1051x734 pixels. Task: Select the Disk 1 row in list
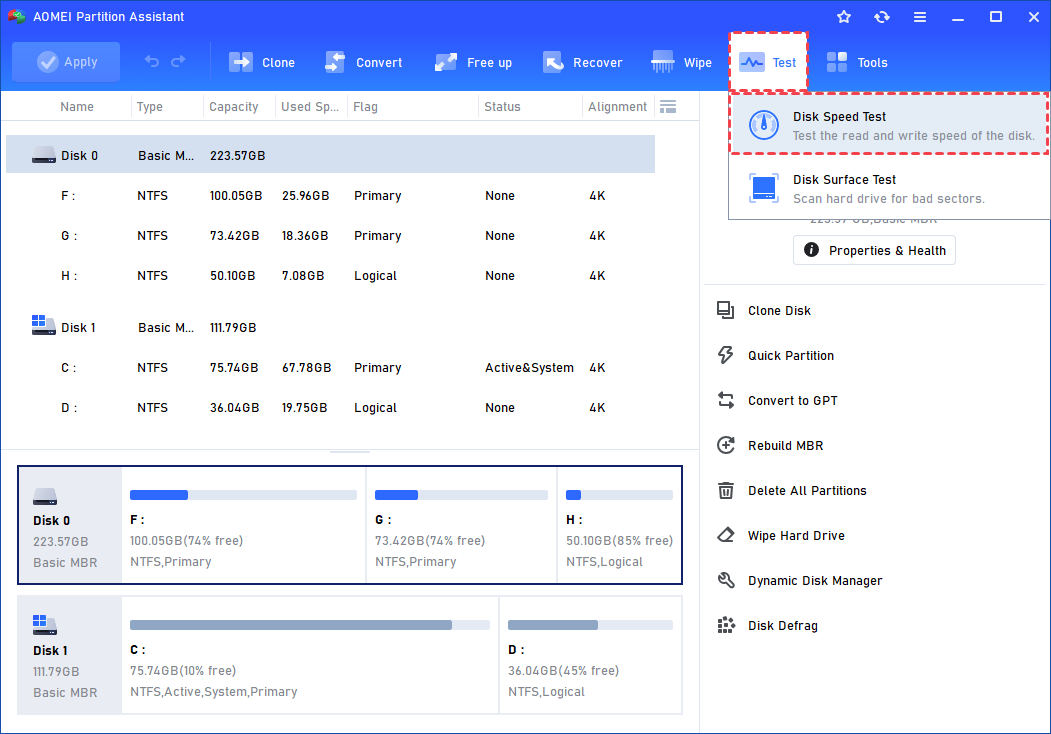80,328
